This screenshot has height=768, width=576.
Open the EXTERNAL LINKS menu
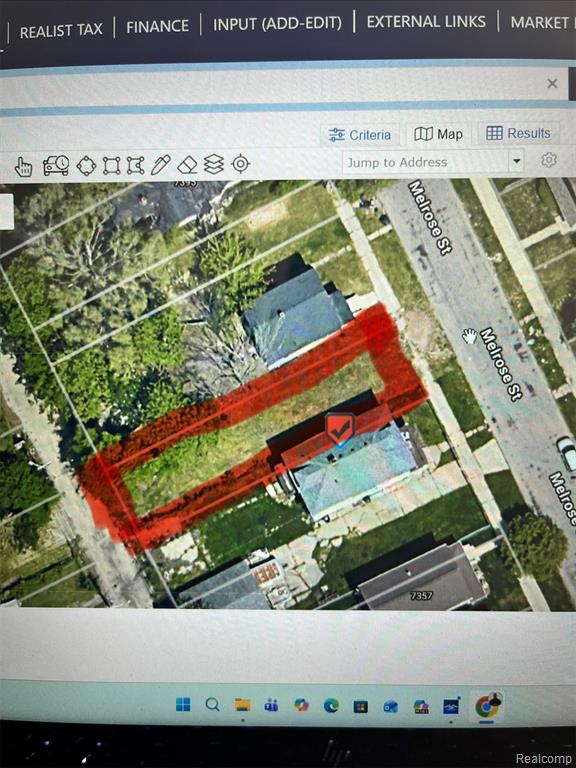click(x=426, y=22)
